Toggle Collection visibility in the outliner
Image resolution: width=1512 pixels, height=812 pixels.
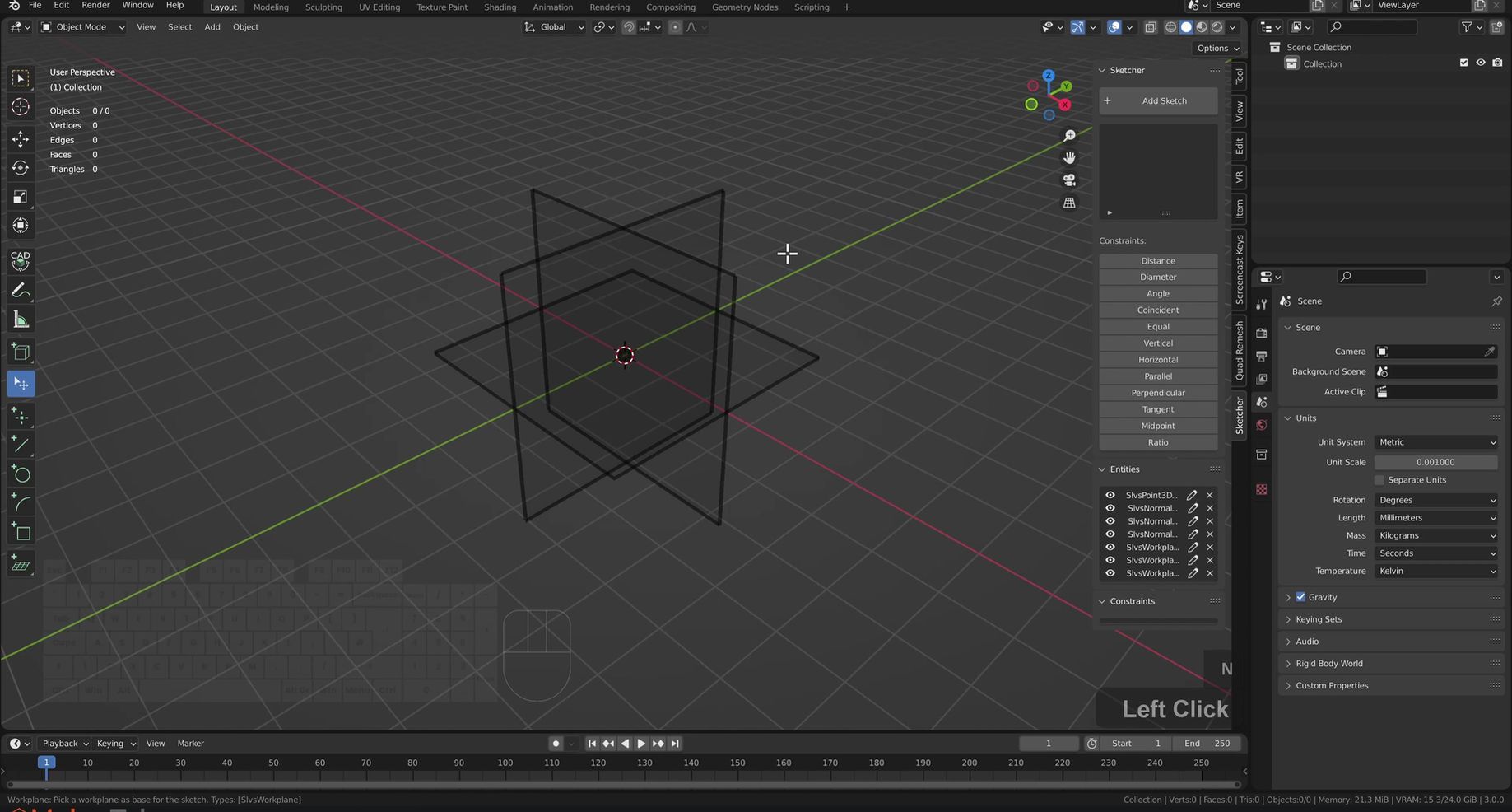click(x=1481, y=63)
